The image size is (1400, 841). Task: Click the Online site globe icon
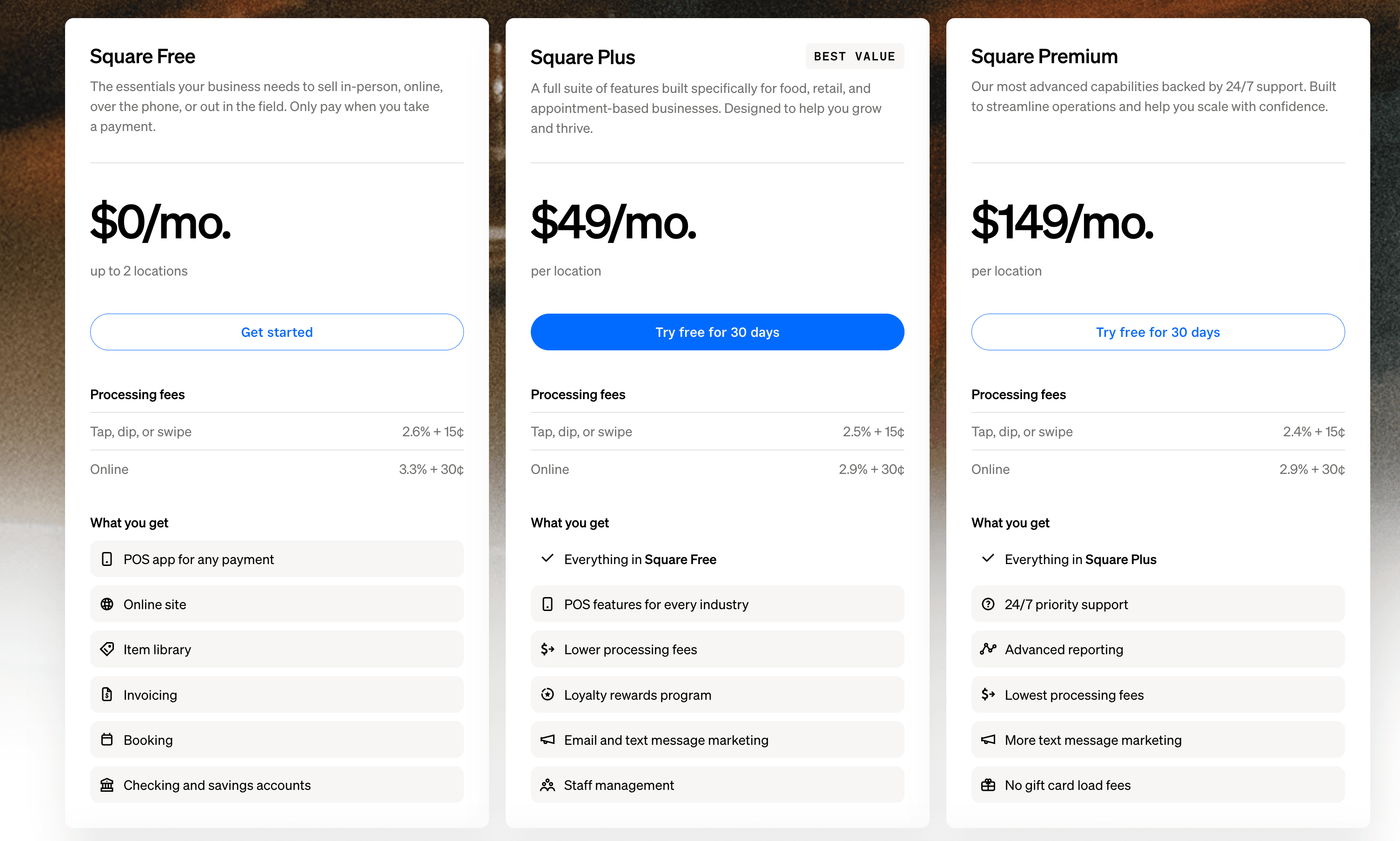(x=106, y=604)
